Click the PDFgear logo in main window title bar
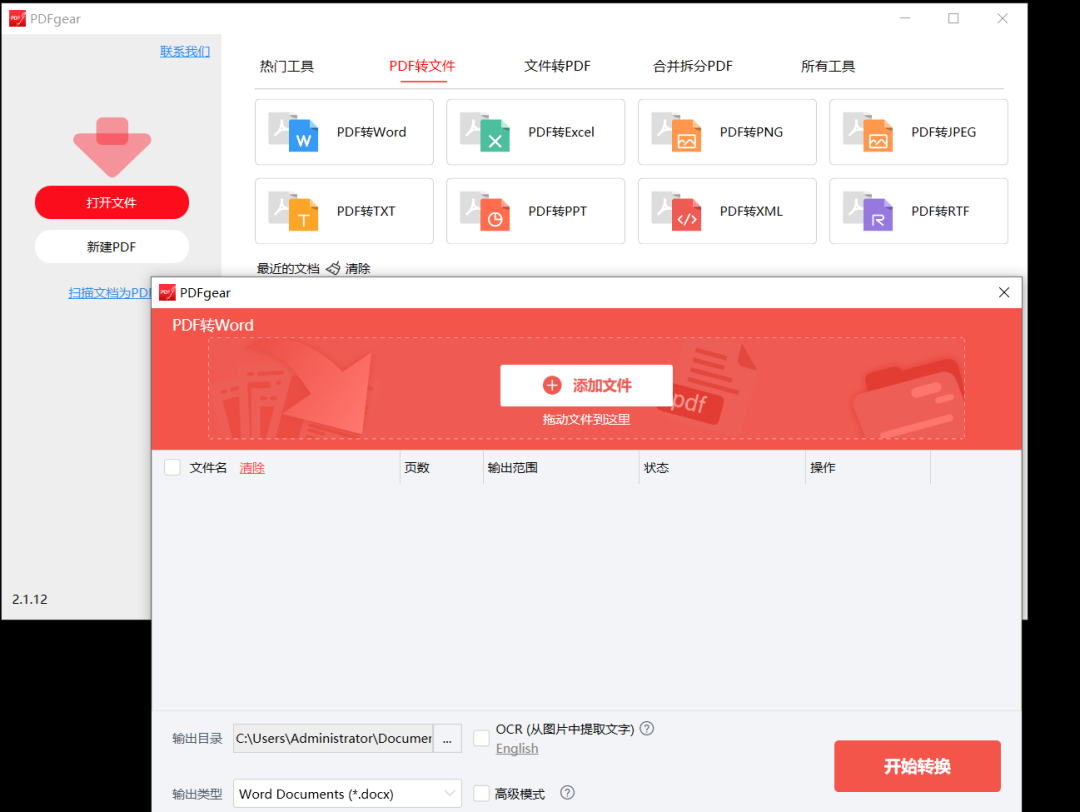This screenshot has height=812, width=1080. (17, 19)
